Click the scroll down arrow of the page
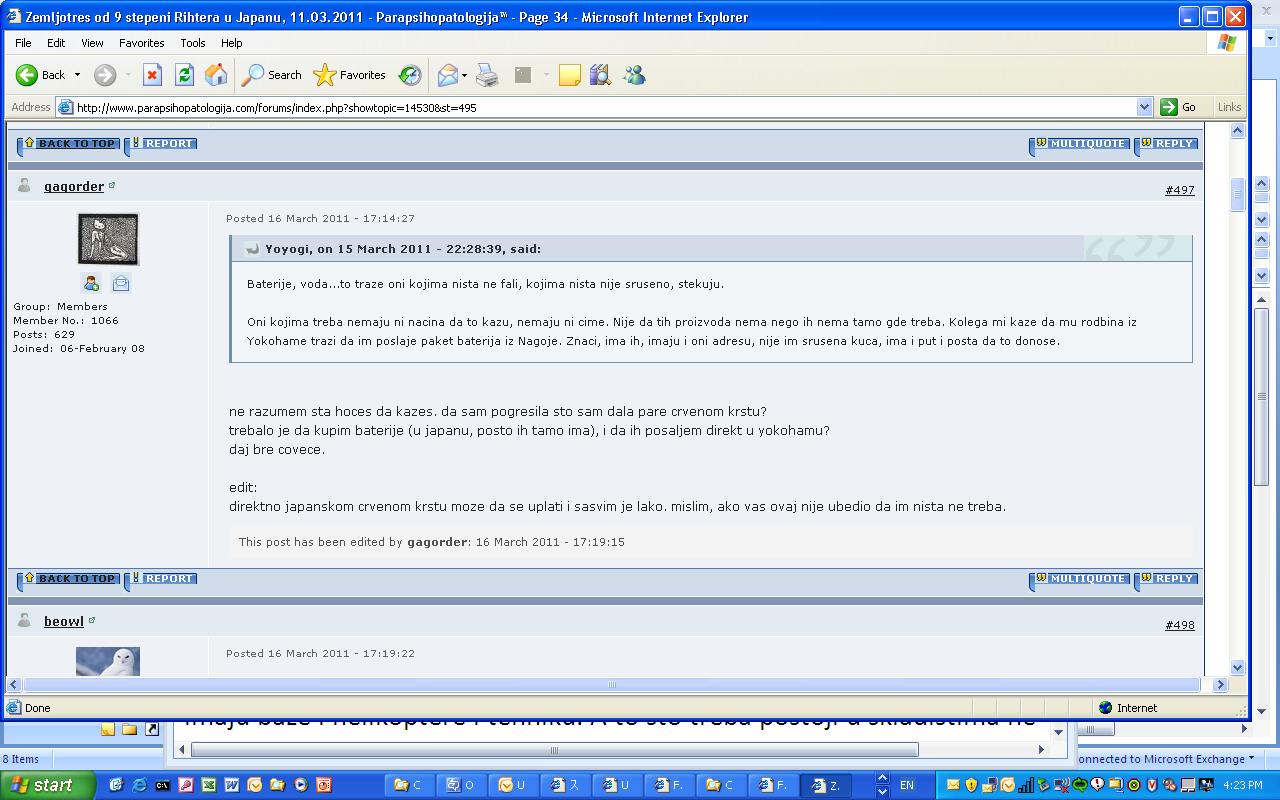 (1237, 668)
